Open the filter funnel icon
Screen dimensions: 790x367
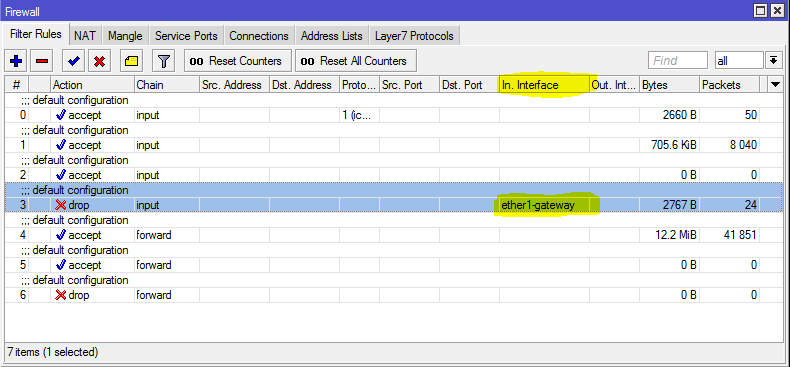point(163,61)
